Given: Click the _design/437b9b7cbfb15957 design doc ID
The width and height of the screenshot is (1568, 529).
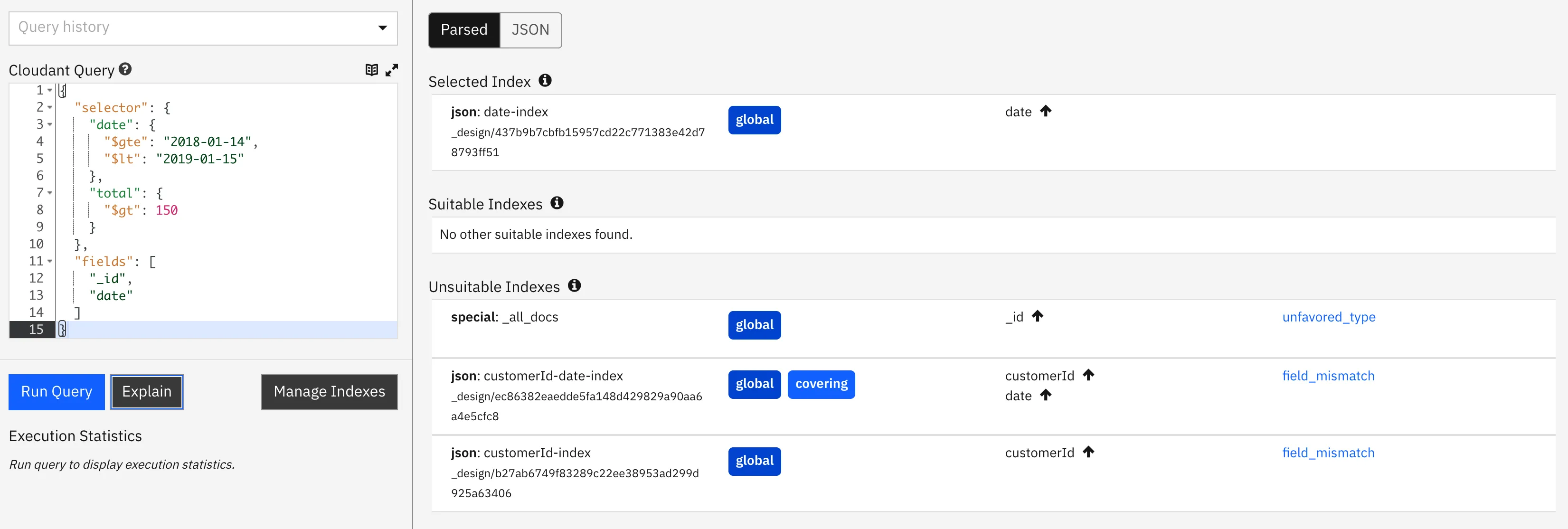Looking at the screenshot, I should click(x=577, y=142).
